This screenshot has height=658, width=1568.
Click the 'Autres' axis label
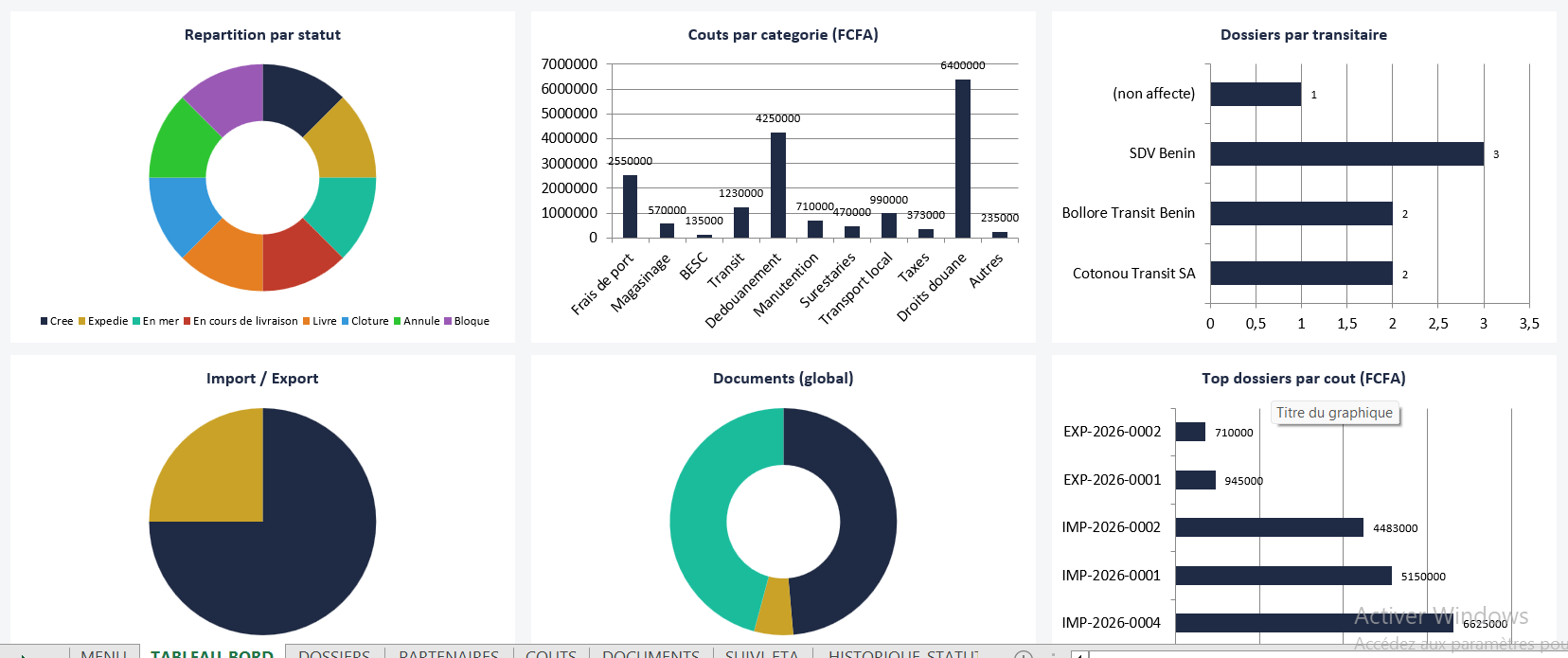(x=986, y=270)
